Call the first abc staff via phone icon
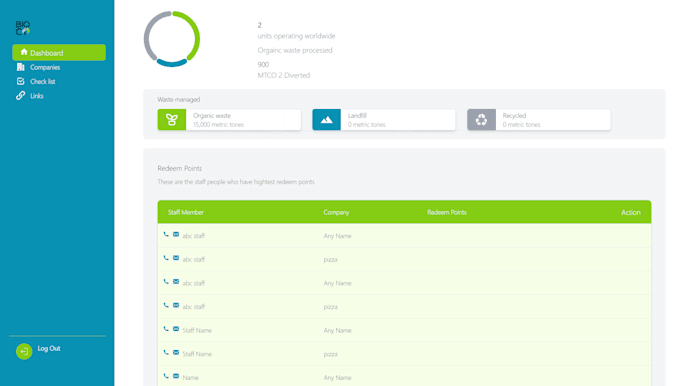 (x=166, y=235)
